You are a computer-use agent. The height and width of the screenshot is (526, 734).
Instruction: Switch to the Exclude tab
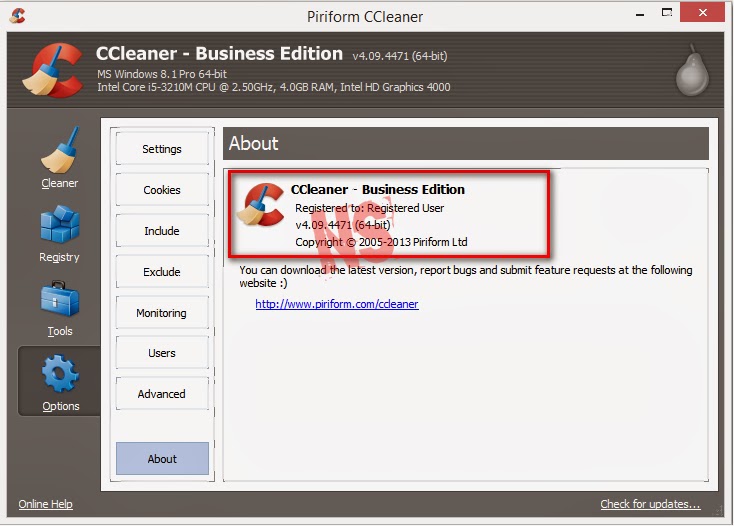(162, 272)
